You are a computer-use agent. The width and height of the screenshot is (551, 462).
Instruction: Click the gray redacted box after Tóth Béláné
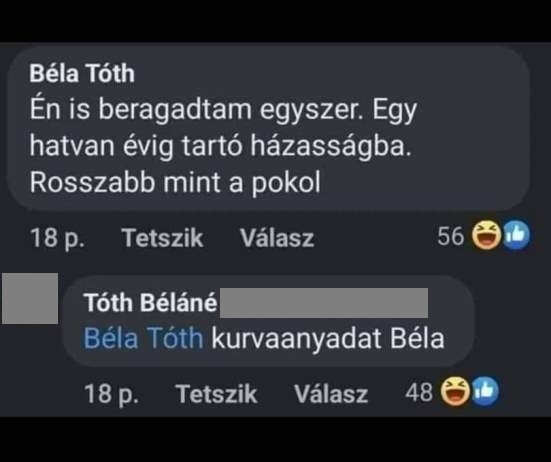324,303
